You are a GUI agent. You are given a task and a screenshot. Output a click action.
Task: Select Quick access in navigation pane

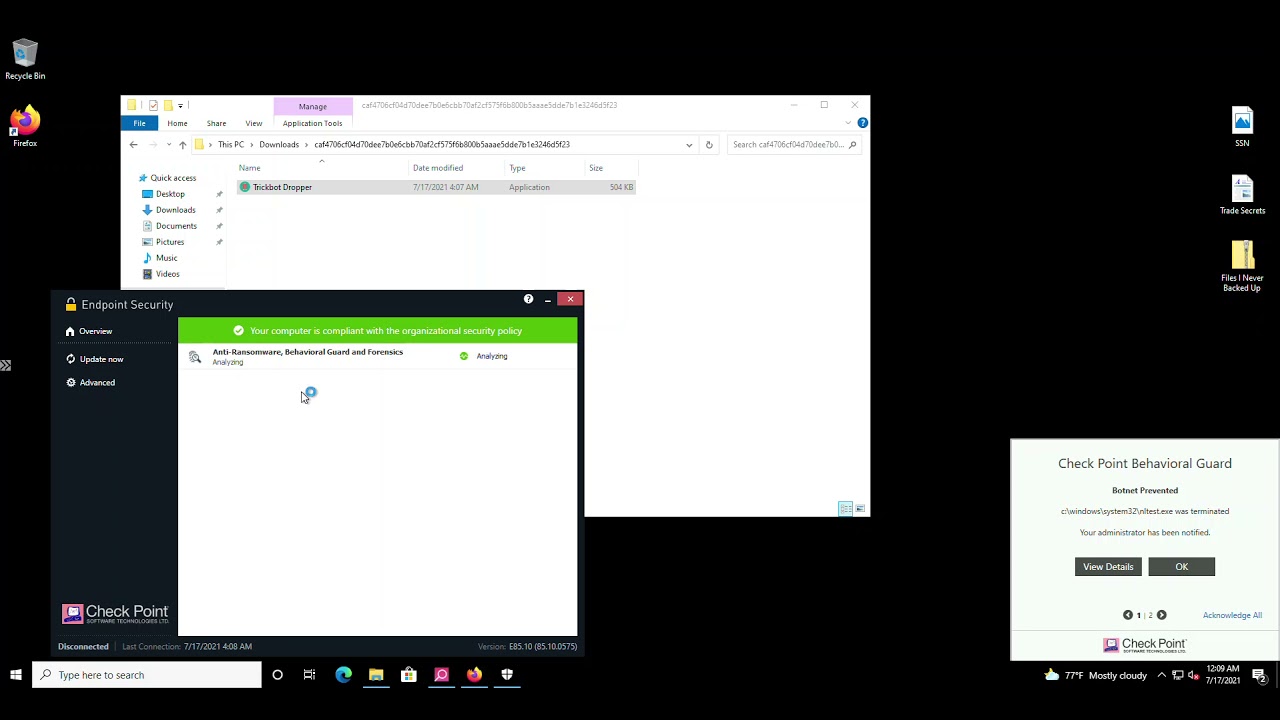pos(173,178)
